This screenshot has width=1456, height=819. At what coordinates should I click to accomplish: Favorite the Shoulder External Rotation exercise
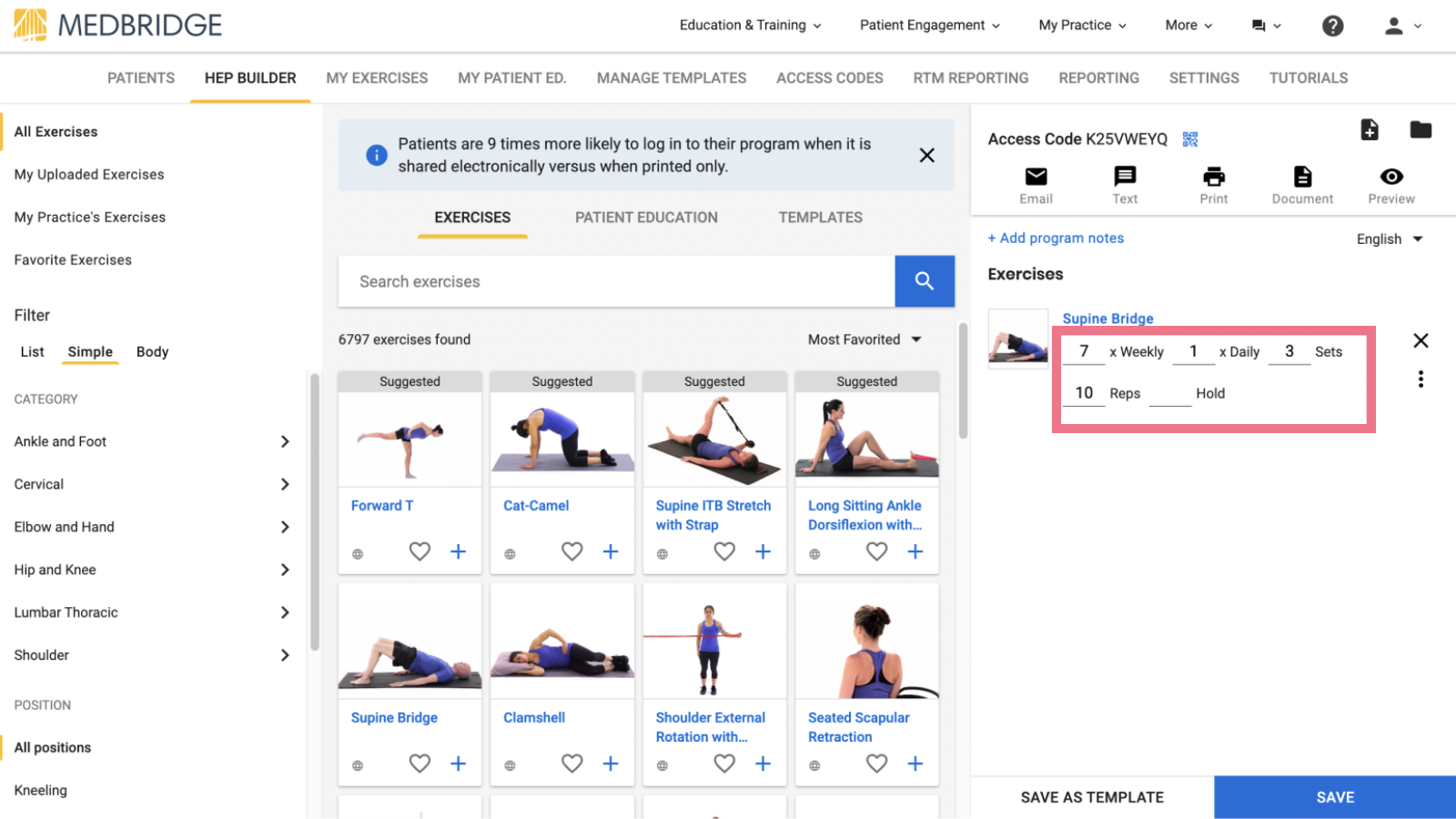pyautogui.click(x=724, y=763)
